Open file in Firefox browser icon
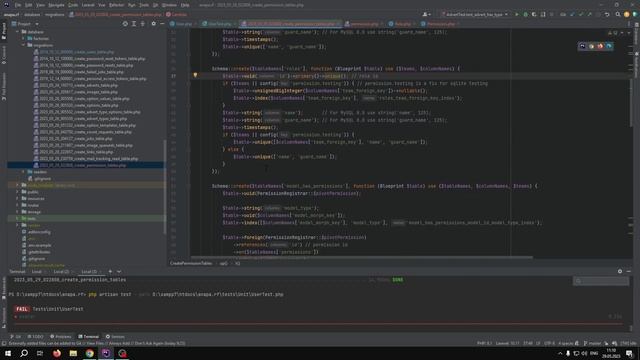640x360 pixels. pos(600,46)
